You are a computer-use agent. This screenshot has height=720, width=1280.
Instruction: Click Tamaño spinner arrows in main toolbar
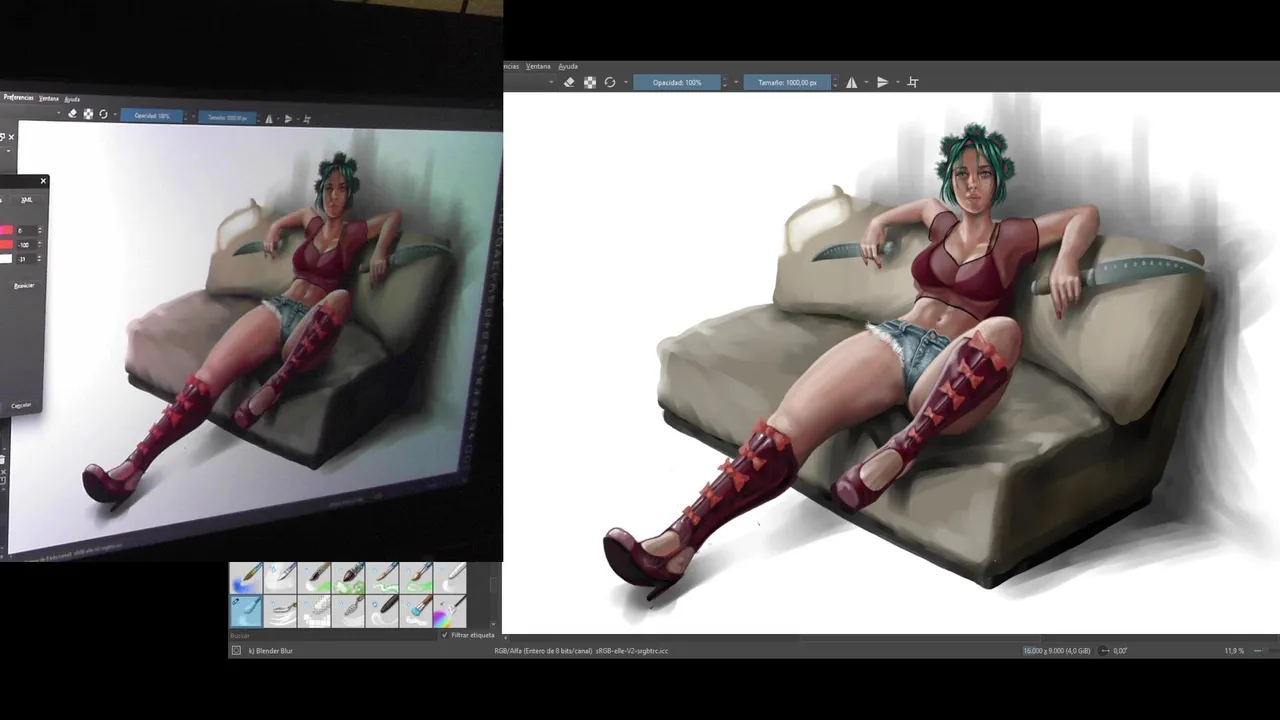[x=836, y=82]
